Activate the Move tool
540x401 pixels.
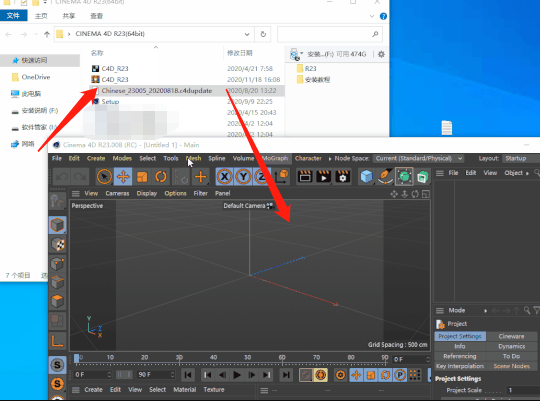click(x=123, y=177)
